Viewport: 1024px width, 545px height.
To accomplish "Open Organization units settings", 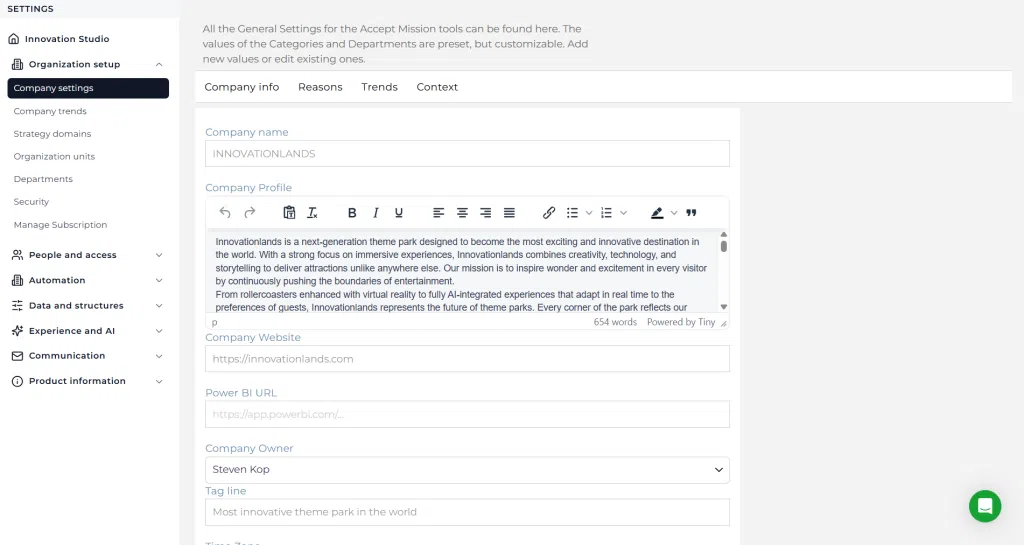I will point(54,157).
